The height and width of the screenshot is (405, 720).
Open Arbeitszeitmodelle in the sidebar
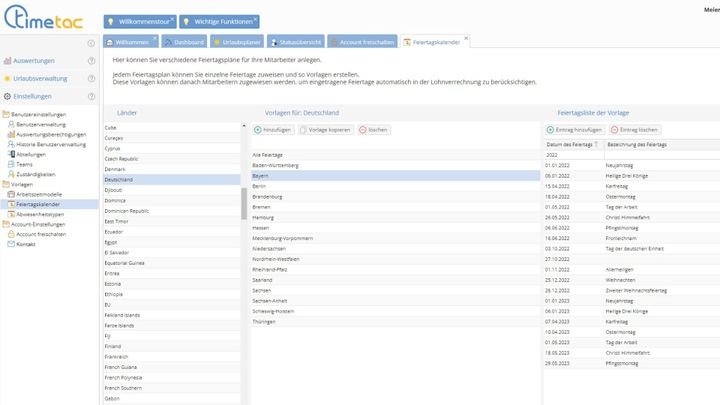41,194
